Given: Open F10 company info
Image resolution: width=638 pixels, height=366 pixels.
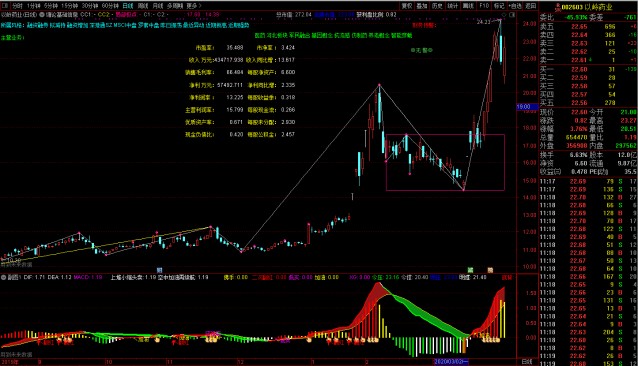Looking at the screenshot, I should pos(484,6).
